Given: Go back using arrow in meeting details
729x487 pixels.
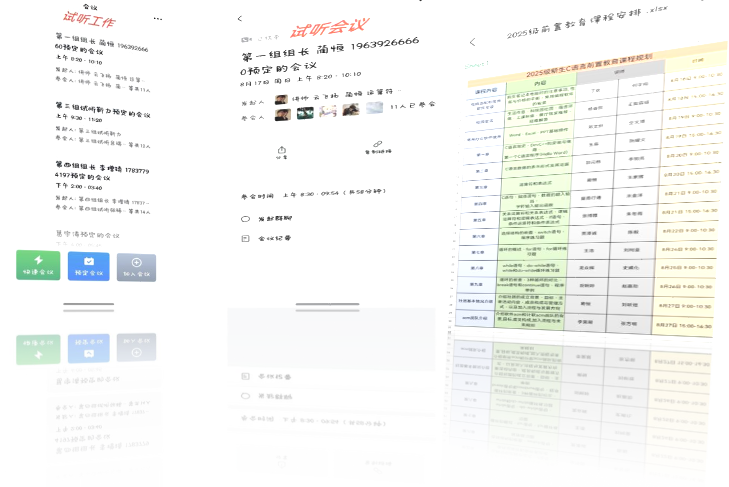Looking at the screenshot, I should [x=240, y=19].
